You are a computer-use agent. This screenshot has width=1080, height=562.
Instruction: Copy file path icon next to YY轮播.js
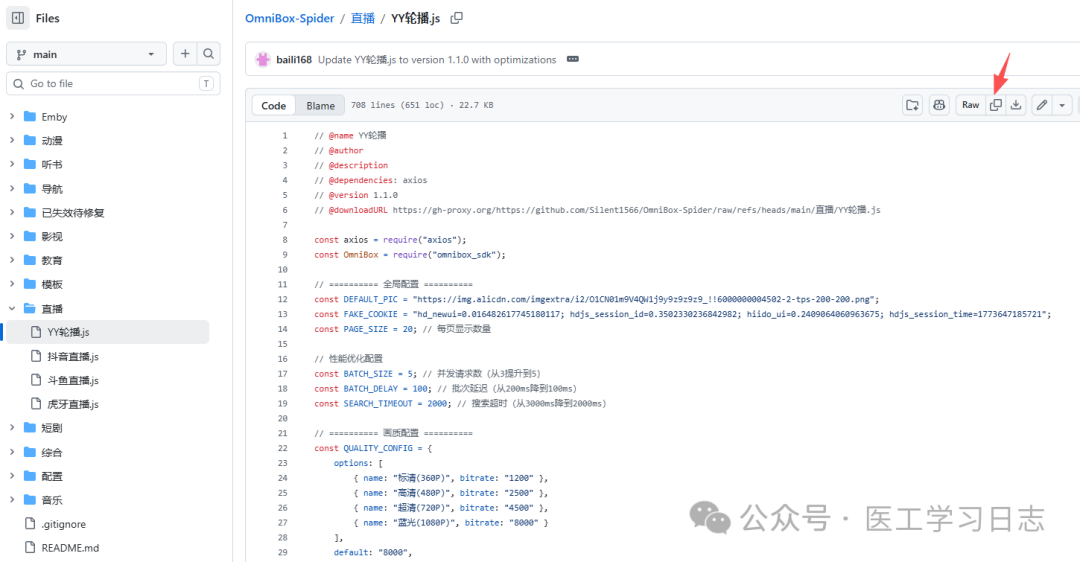[457, 18]
